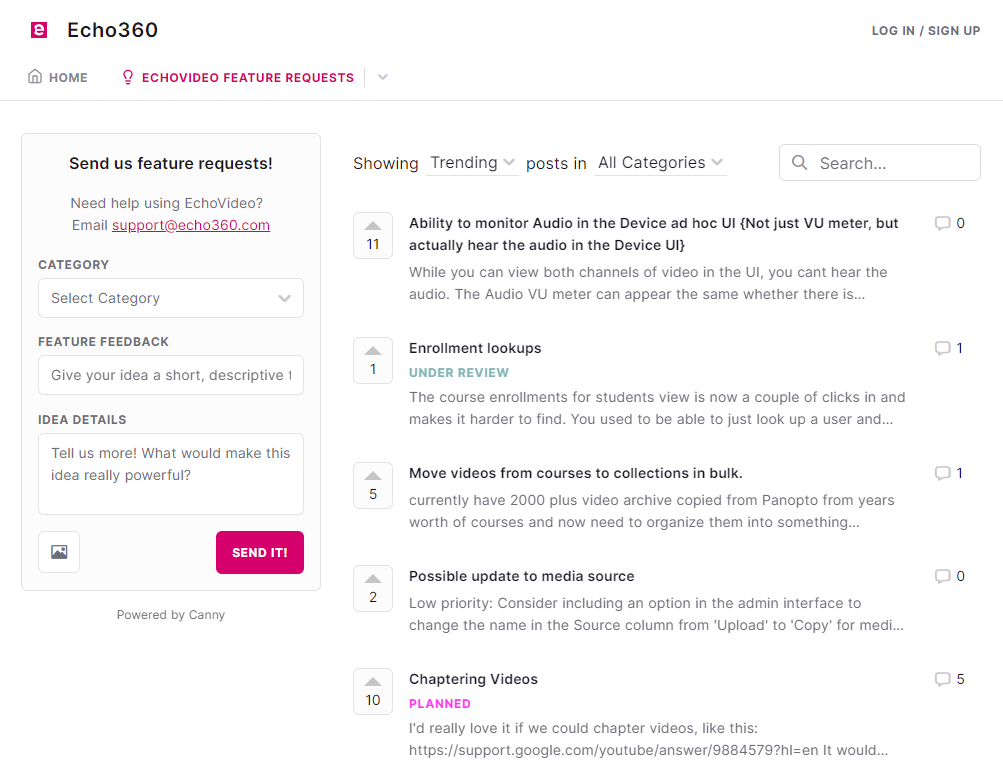Change the Trending sort dropdown
The height and width of the screenshot is (769, 1003).
click(472, 163)
